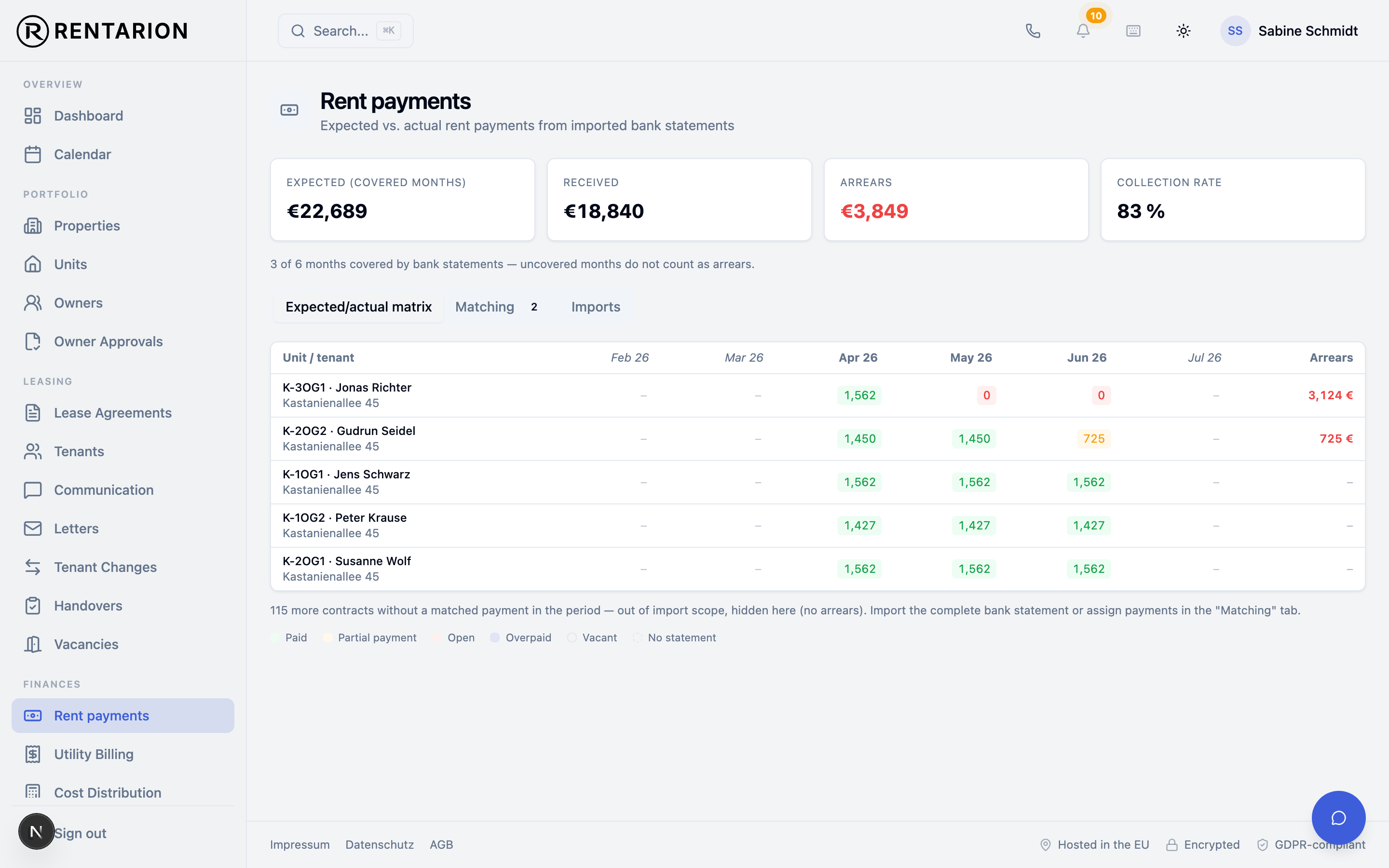
Task: Click the ⌘K shortcut hint
Action: [389, 31]
